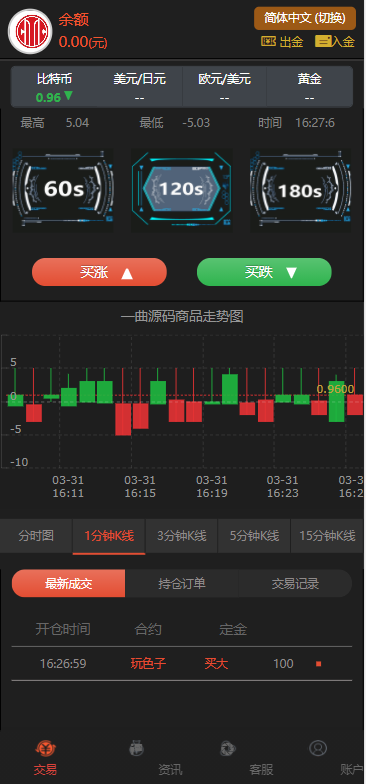This screenshot has width=366, height=784.
Task: Open the 资讯 news tab icon
Action: (x=136, y=748)
